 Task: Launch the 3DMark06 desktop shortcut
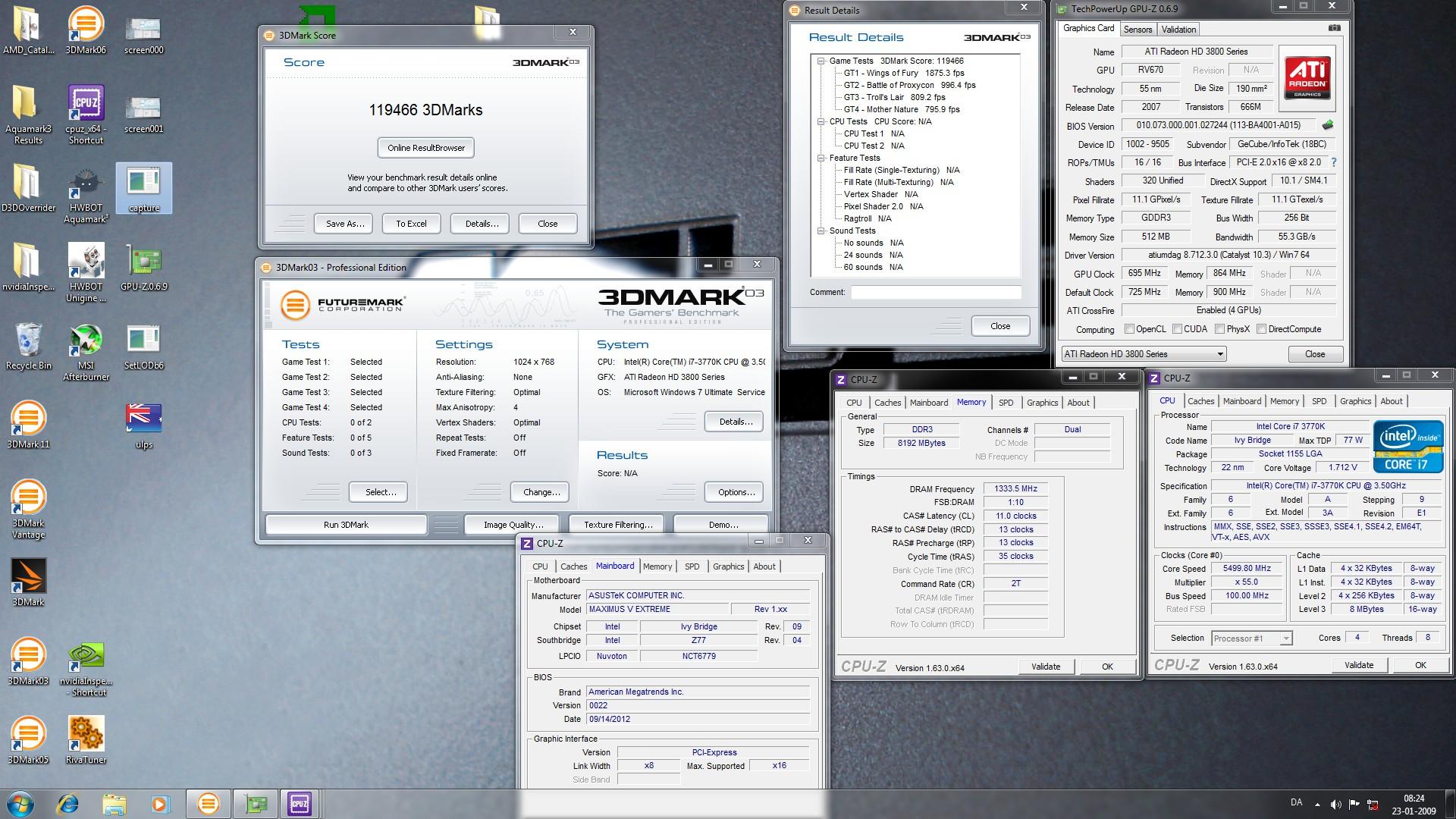click(86, 30)
